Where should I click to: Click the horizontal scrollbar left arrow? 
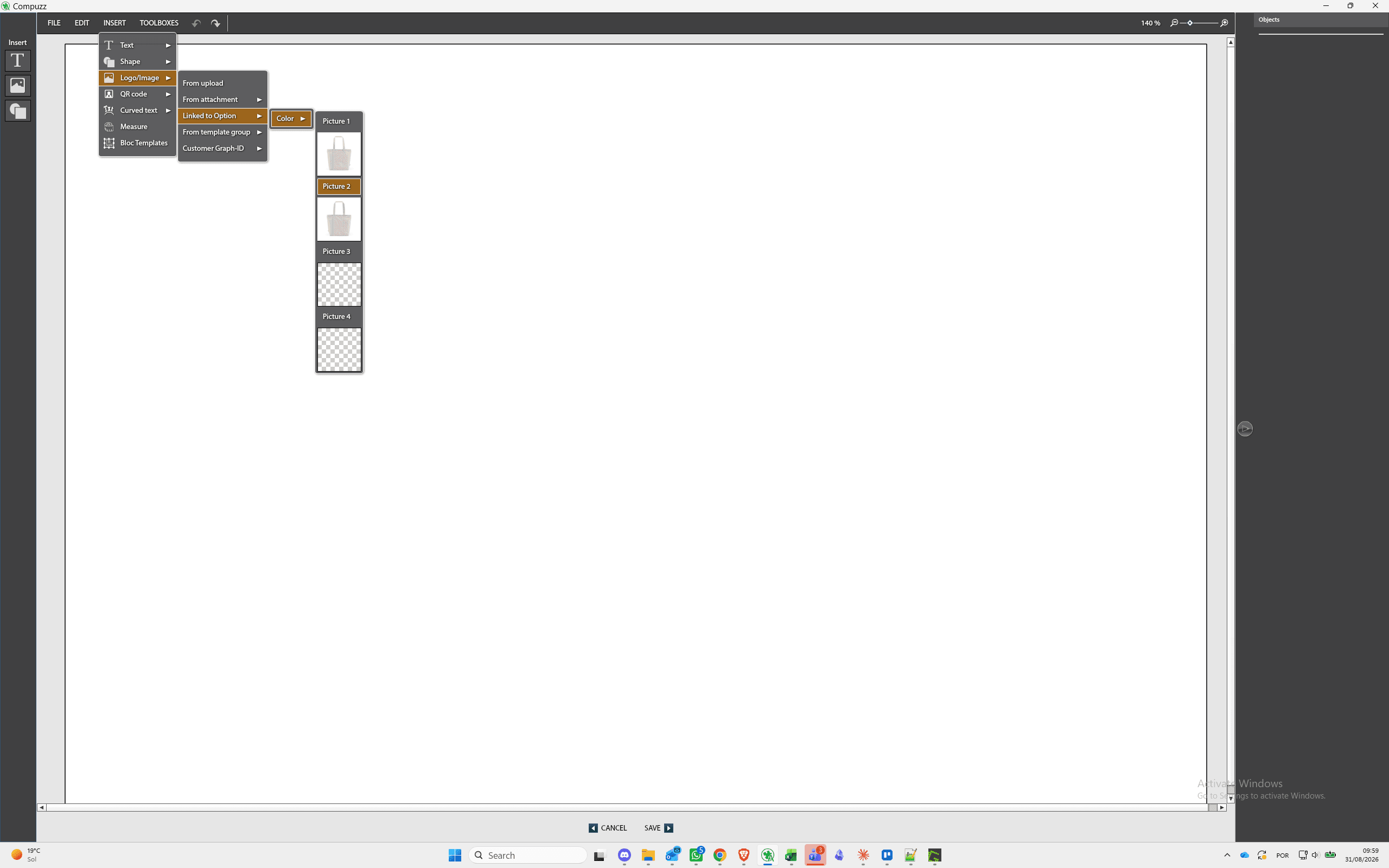point(41,807)
